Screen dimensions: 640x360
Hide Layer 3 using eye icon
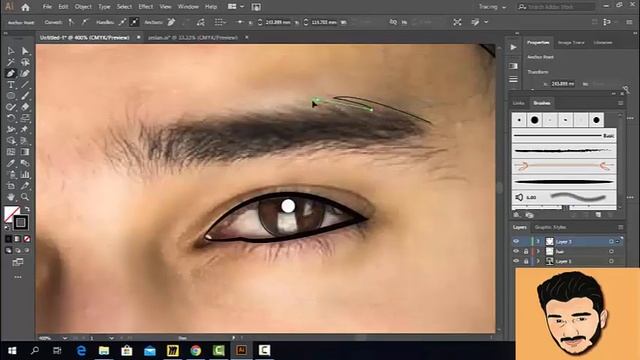pyautogui.click(x=516, y=241)
